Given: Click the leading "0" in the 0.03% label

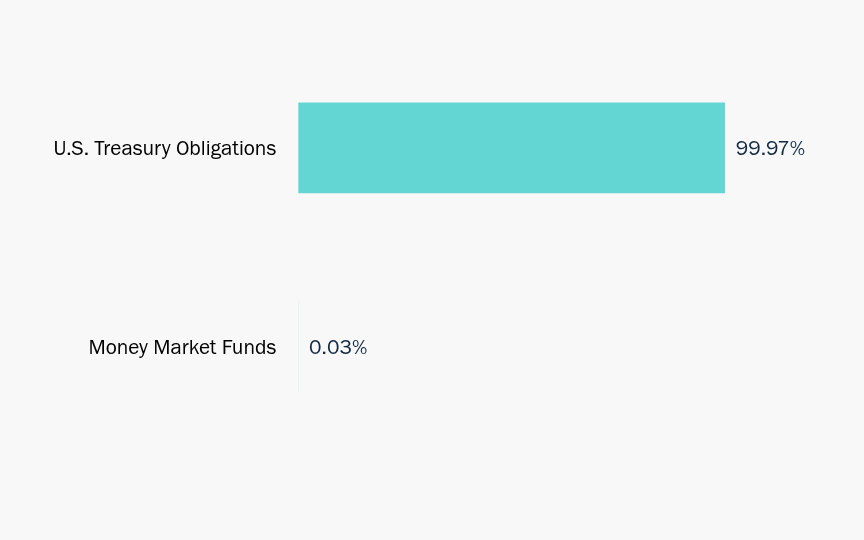Looking at the screenshot, I should (x=315, y=347).
